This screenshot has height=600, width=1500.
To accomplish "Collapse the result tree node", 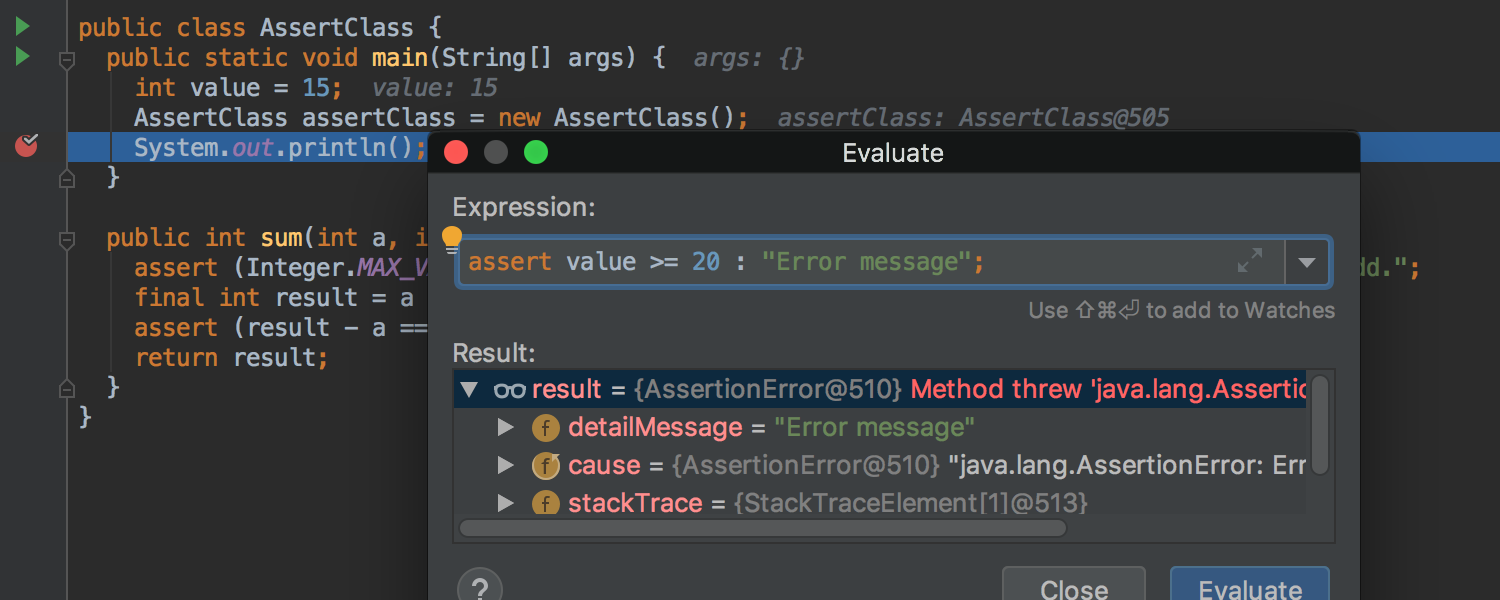I will tap(469, 389).
